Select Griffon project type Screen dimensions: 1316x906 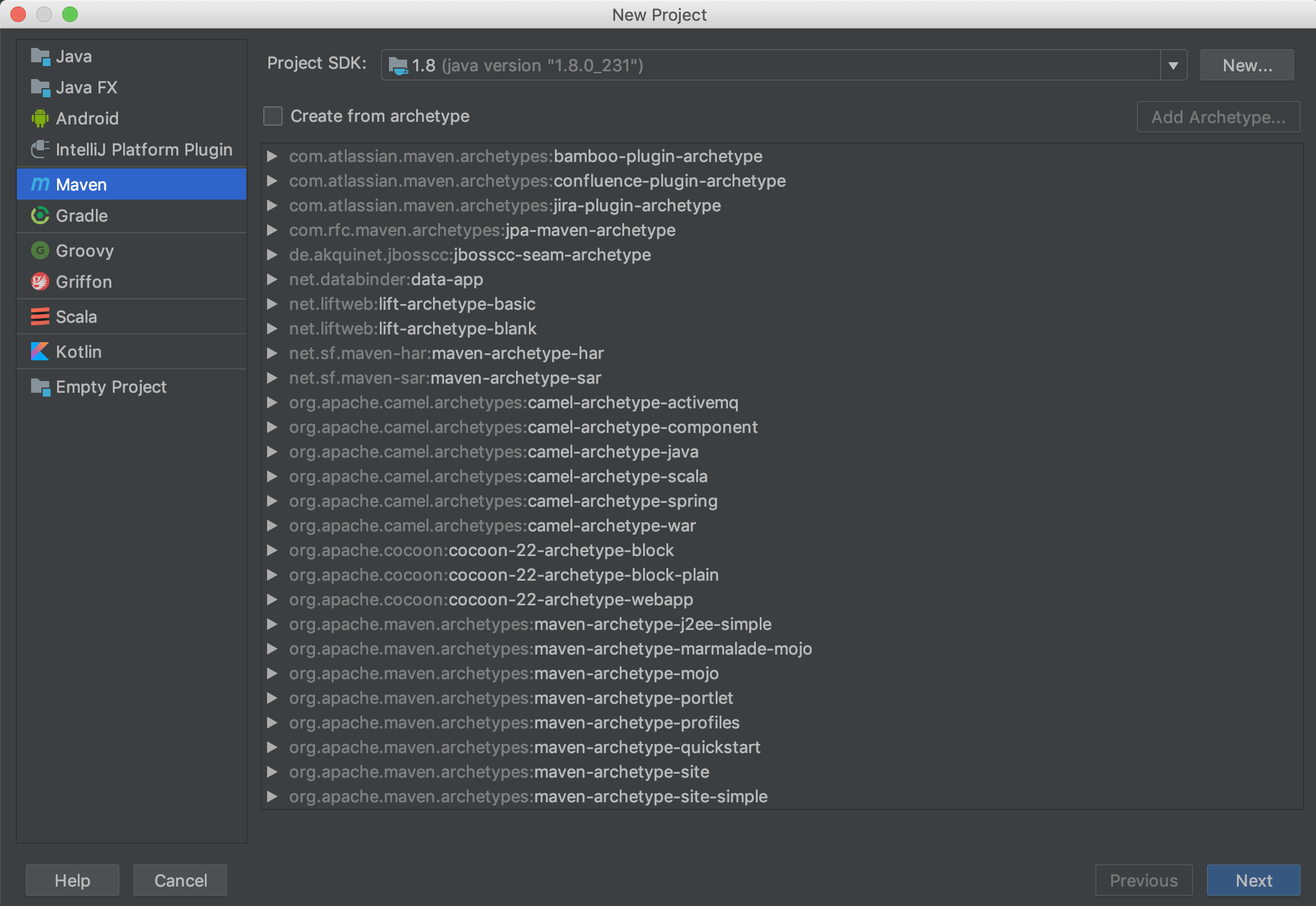[132, 282]
